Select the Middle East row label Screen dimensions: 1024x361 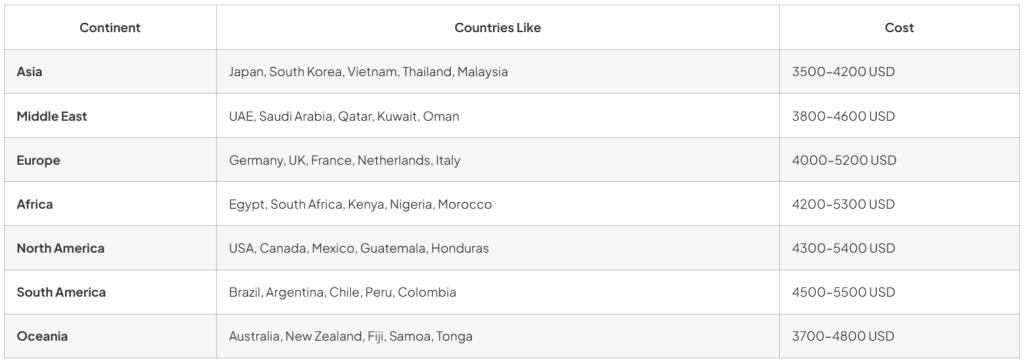click(x=52, y=116)
